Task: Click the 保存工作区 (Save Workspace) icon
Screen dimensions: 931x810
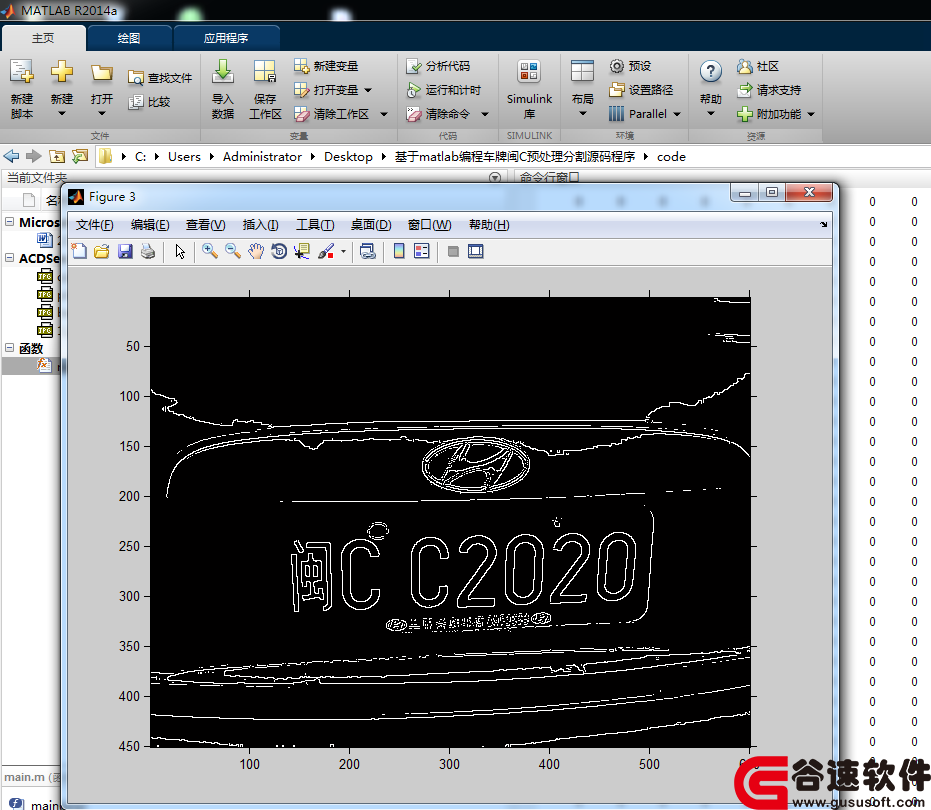Action: 265,72
